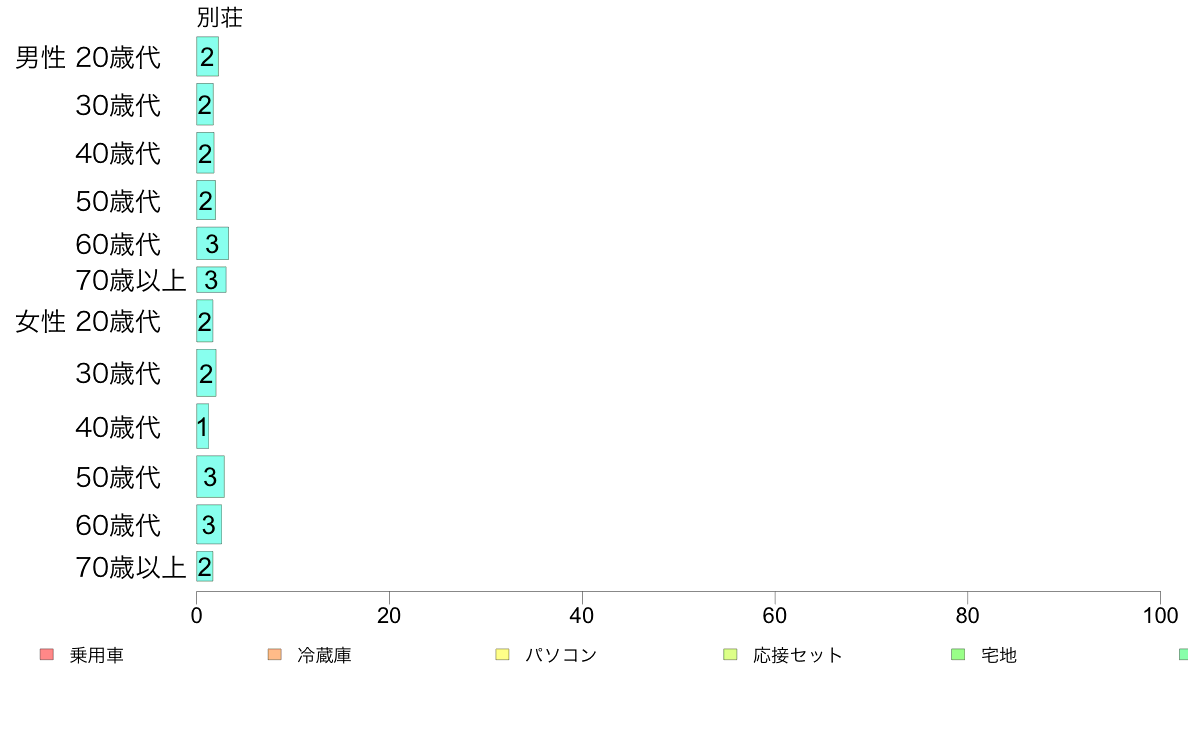Select the 女性 20歳代 row label
This screenshot has height=736, width=1188.
[88, 321]
